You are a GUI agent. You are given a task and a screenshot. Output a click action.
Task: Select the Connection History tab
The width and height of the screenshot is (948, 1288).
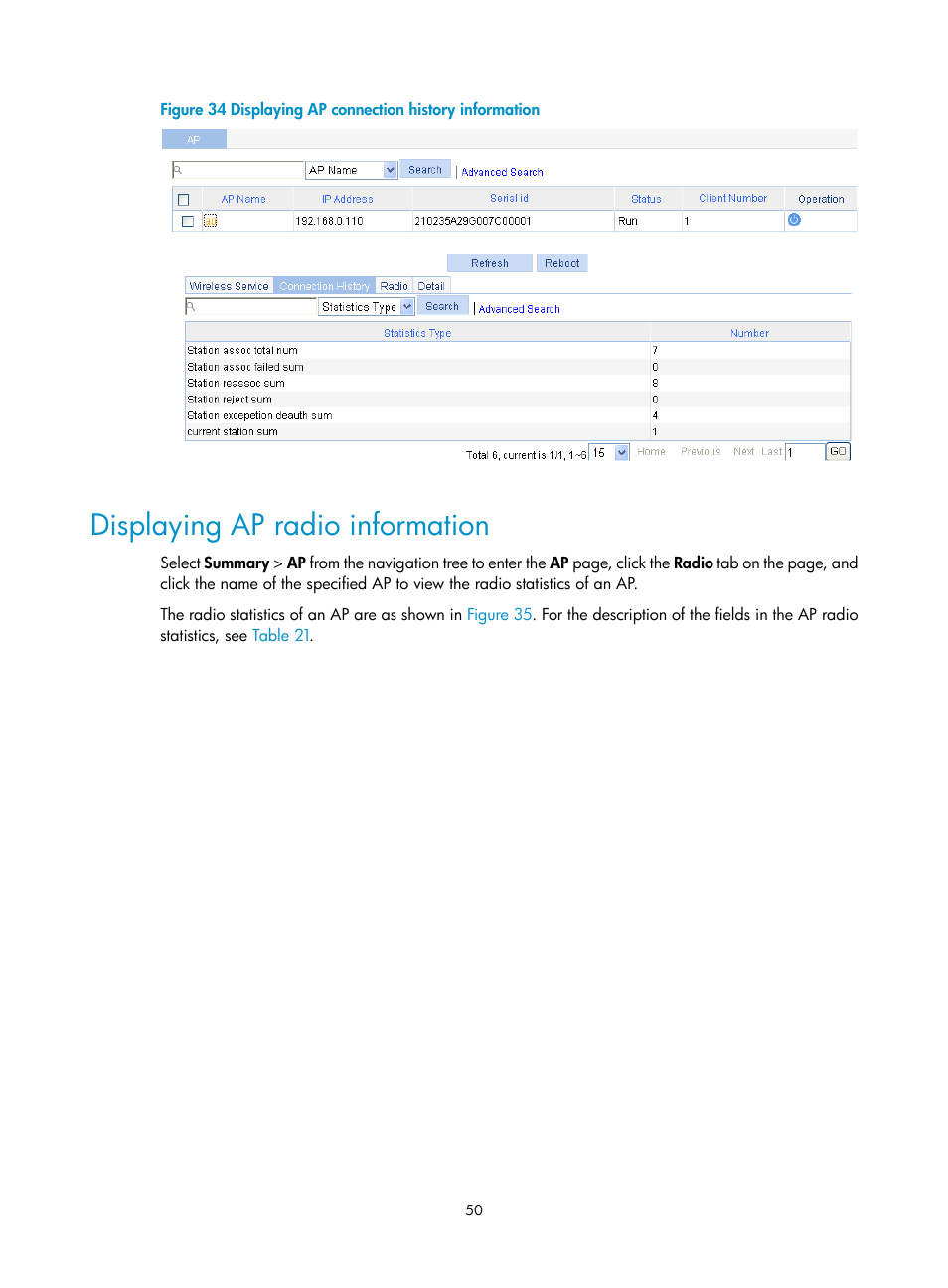[324, 286]
